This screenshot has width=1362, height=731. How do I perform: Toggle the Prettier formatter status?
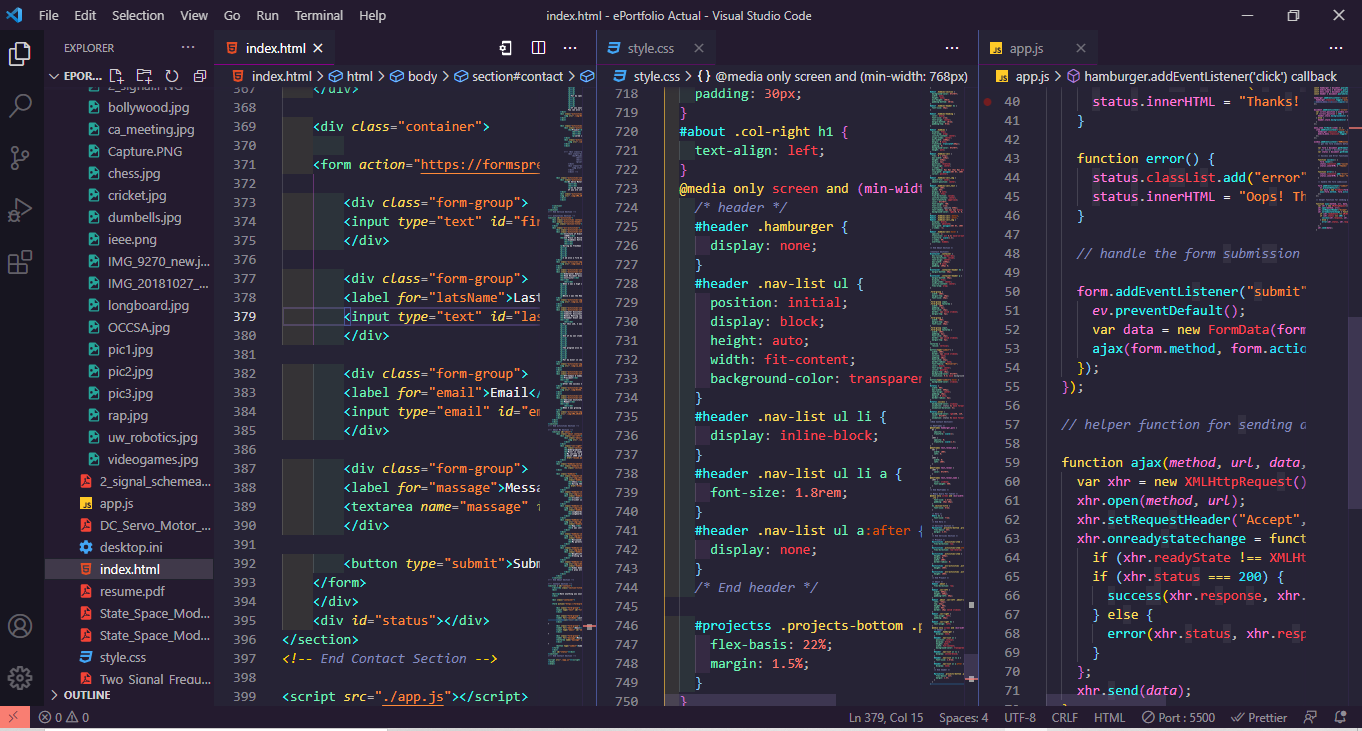click(1259, 717)
